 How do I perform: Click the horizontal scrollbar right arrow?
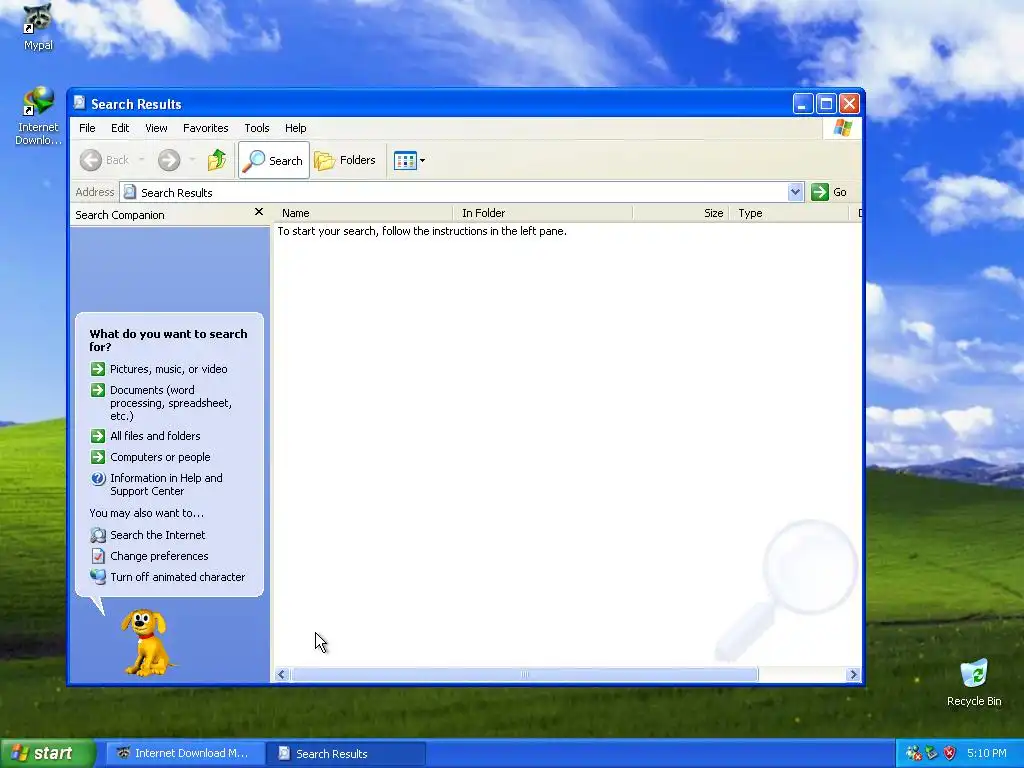(853, 675)
